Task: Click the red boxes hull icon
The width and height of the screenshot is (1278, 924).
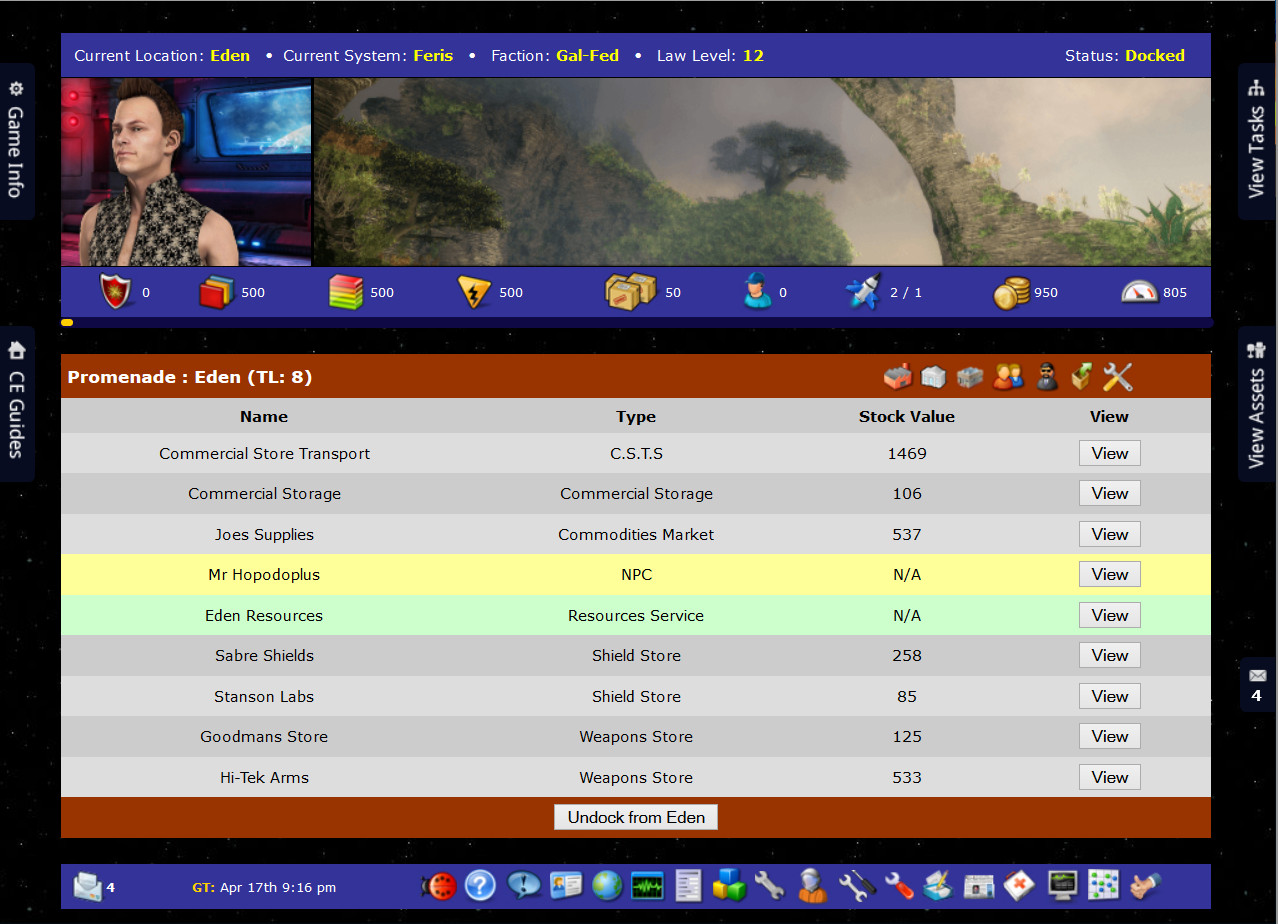Action: (215, 292)
